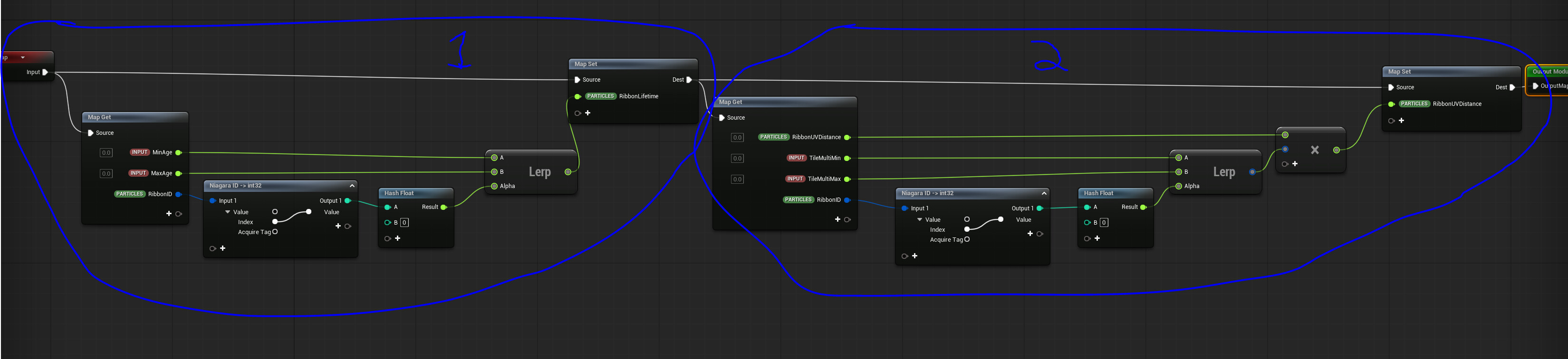Click the TileMultiMax output pin
Image resolution: width=1568 pixels, height=359 pixels.
pos(847,179)
